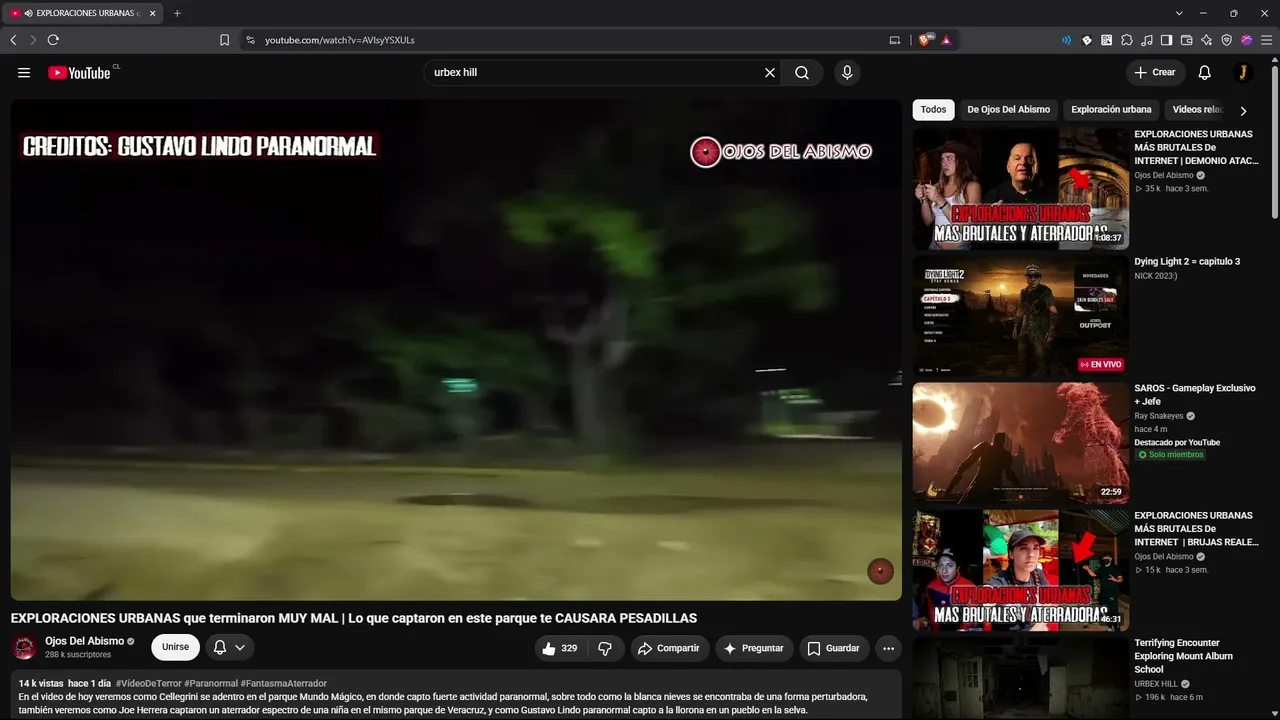Reload the current page
The height and width of the screenshot is (720, 1280).
[x=53, y=40]
